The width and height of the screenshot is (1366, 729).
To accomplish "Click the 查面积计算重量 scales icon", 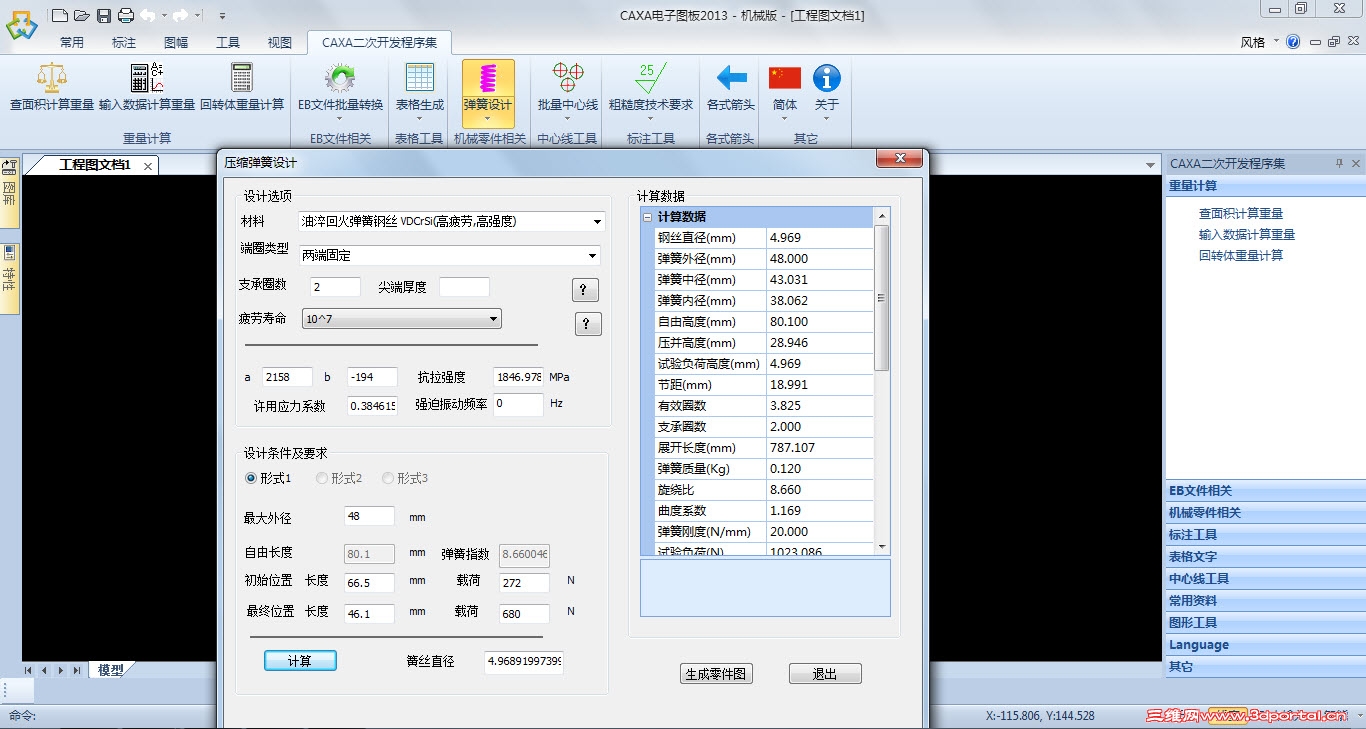I will click(52, 78).
